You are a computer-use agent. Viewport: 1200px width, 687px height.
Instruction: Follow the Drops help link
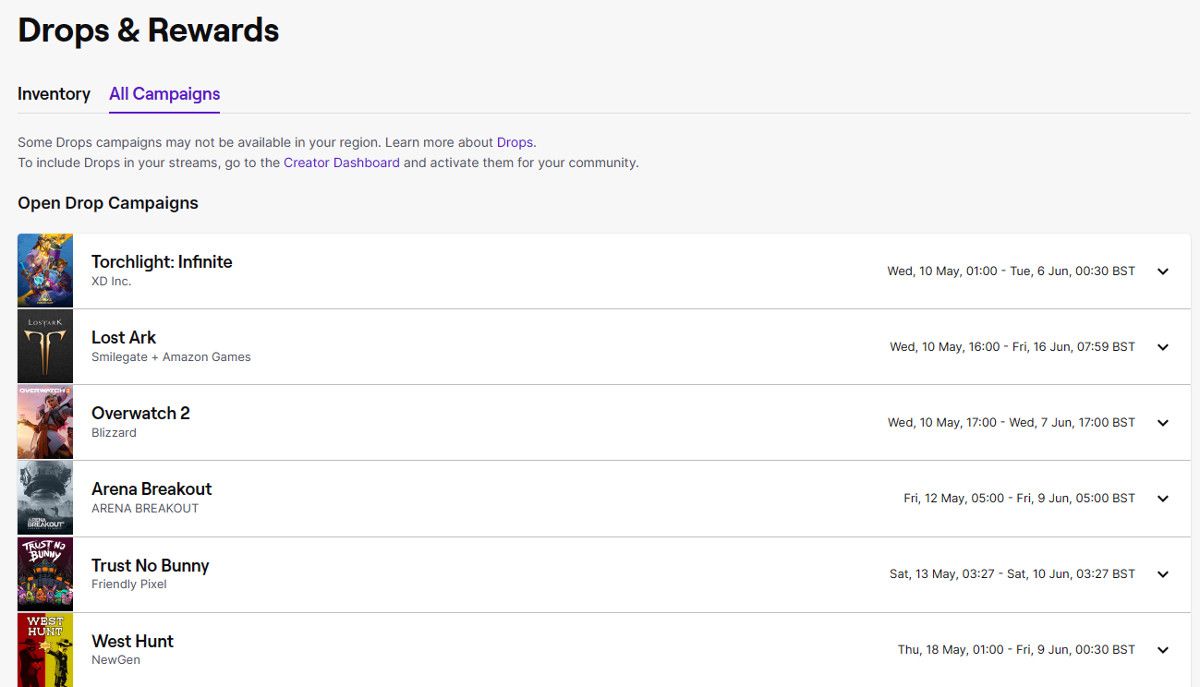(515, 143)
